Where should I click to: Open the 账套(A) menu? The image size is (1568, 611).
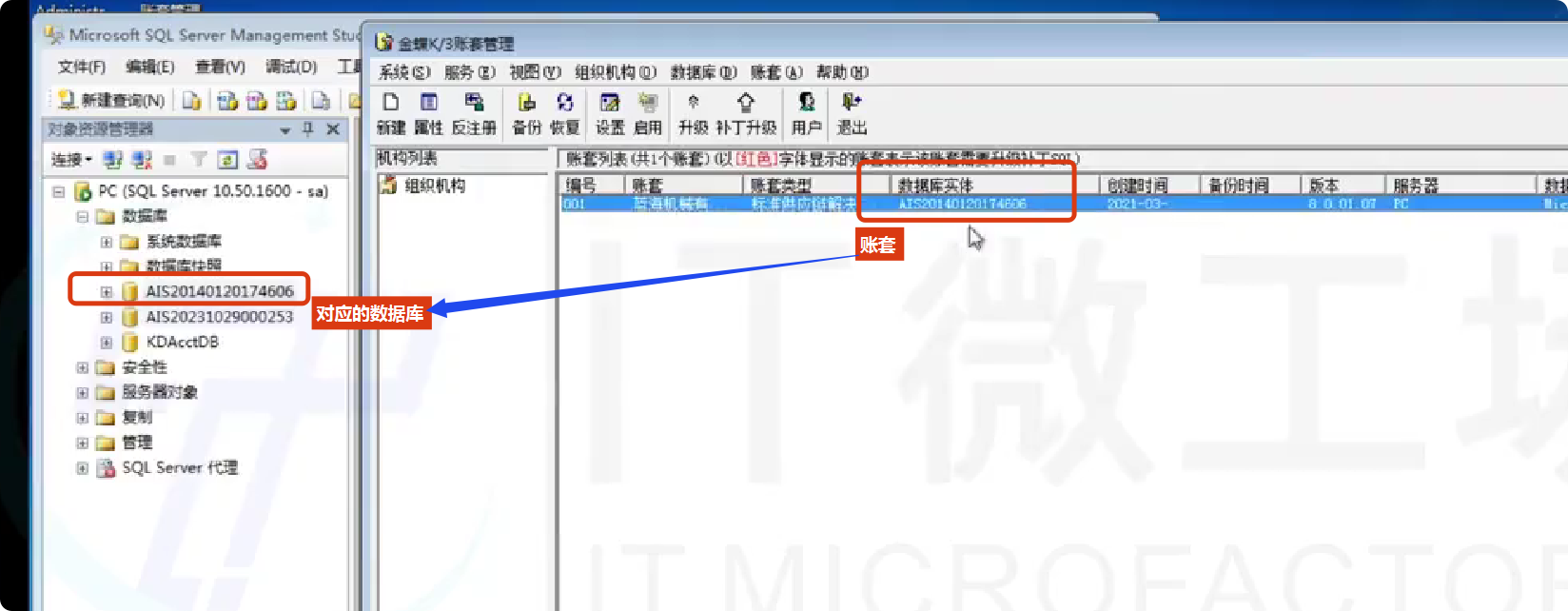click(776, 72)
